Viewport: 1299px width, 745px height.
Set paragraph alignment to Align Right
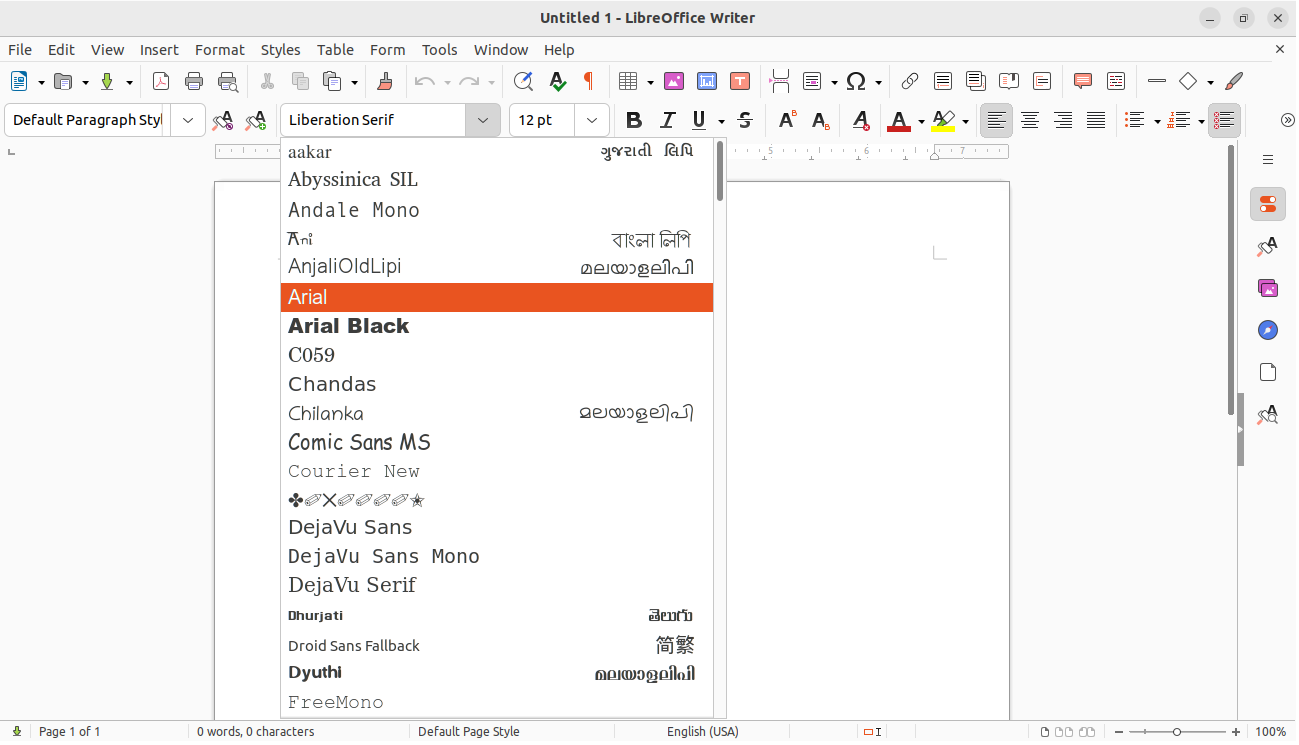tap(1063, 120)
